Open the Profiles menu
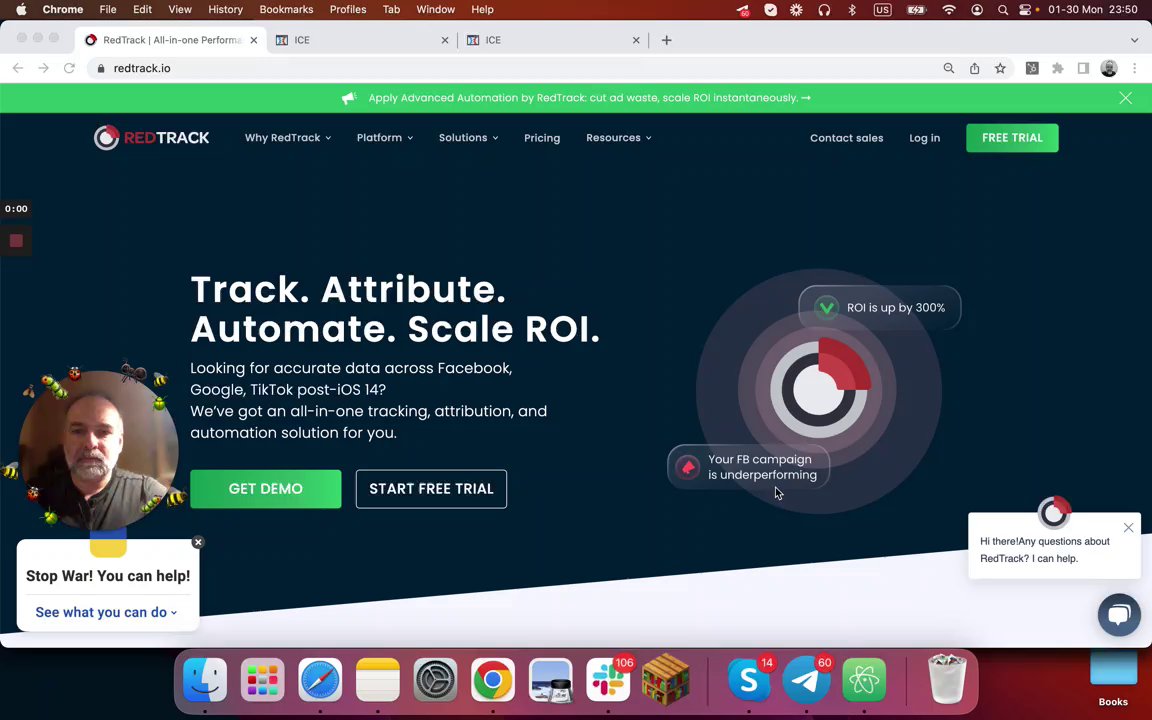The image size is (1152, 720). click(x=348, y=10)
